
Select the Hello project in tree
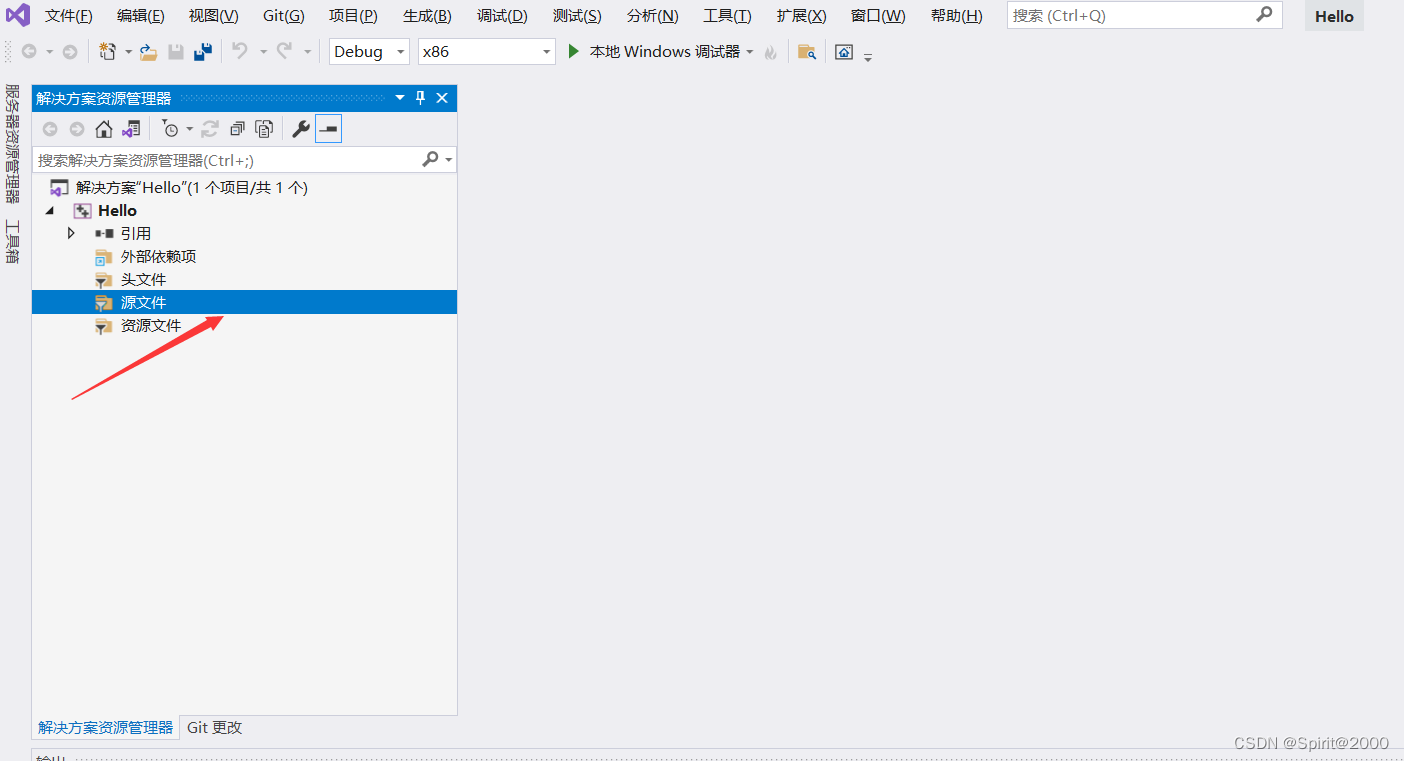tap(117, 210)
